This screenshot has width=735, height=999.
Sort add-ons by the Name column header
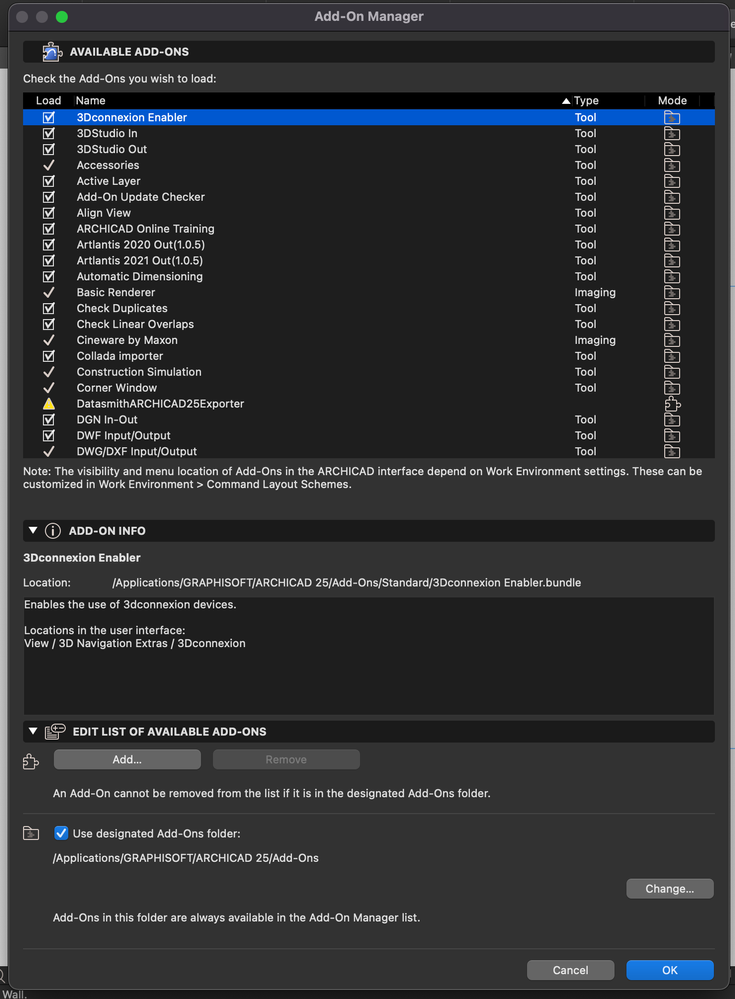91,101
